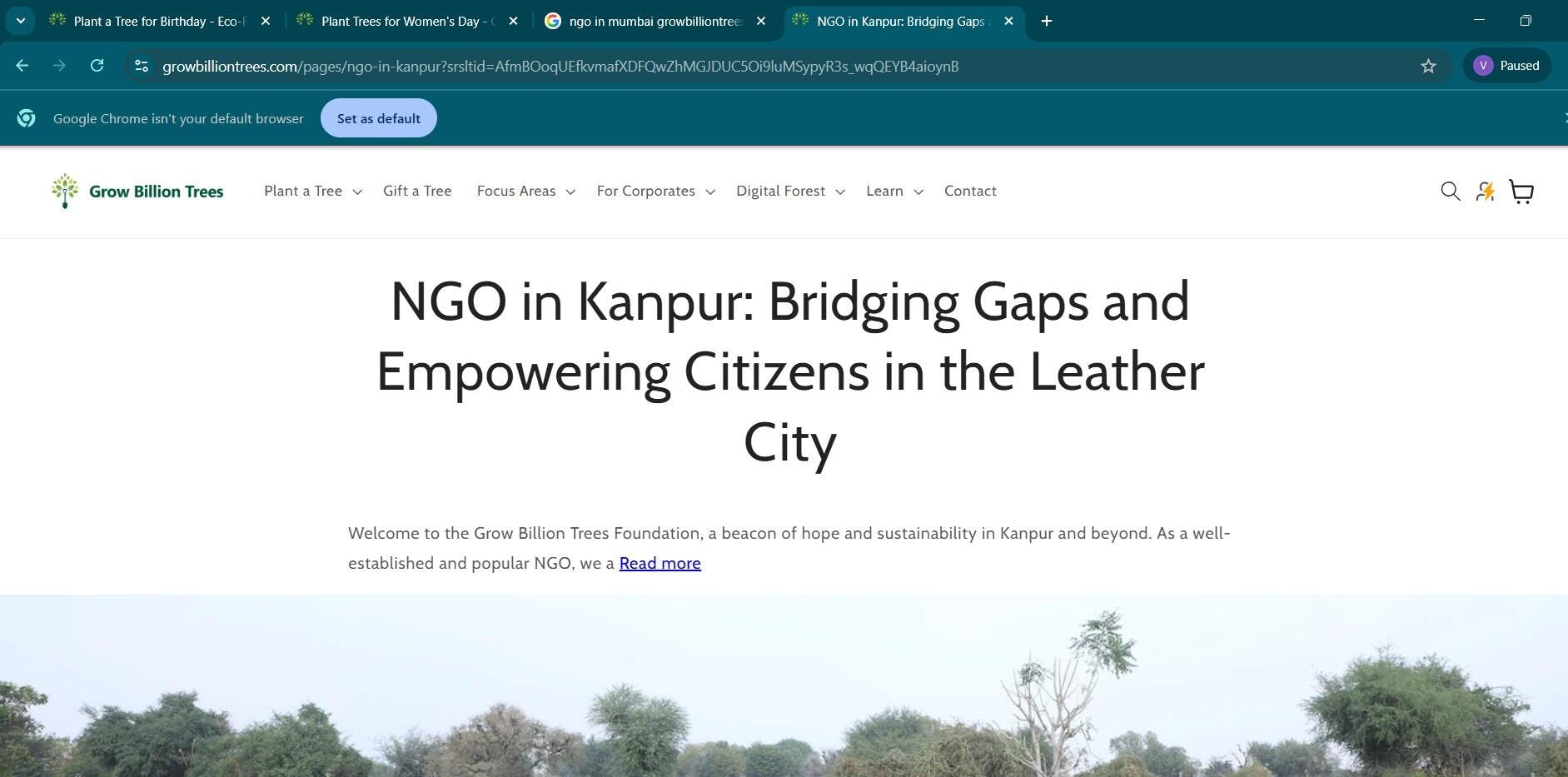Expand the Focus Areas dropdown
Image resolution: width=1568 pixels, height=777 pixels.
point(525,192)
